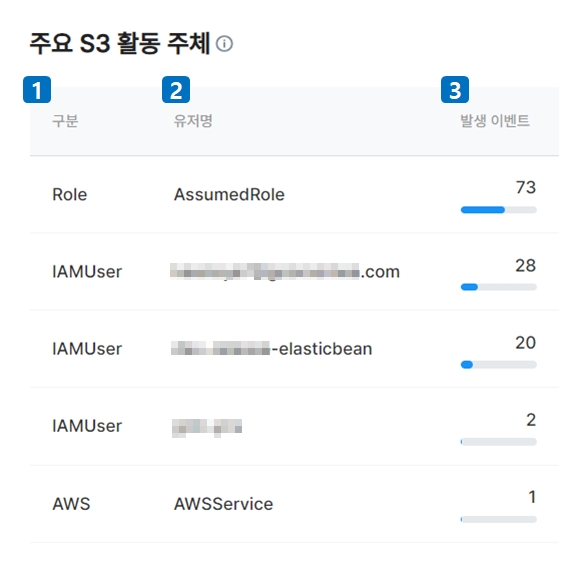Select the AssumedRole user name

pyautogui.click(x=229, y=194)
